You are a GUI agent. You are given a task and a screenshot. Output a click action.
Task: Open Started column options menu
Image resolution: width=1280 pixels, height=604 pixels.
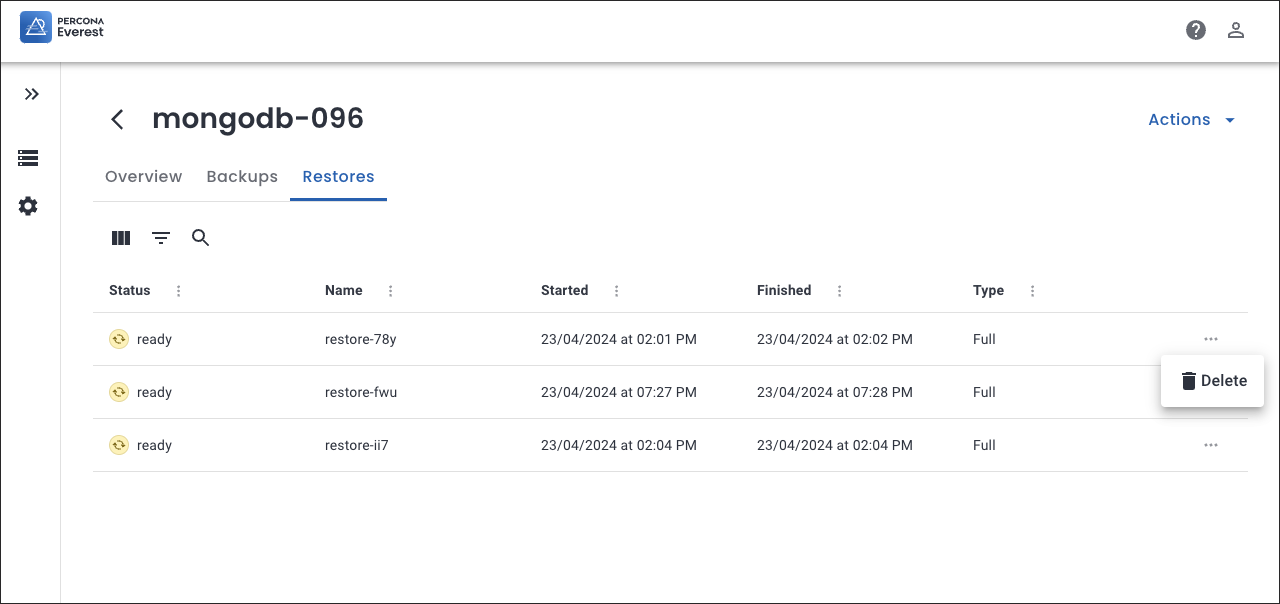(617, 291)
